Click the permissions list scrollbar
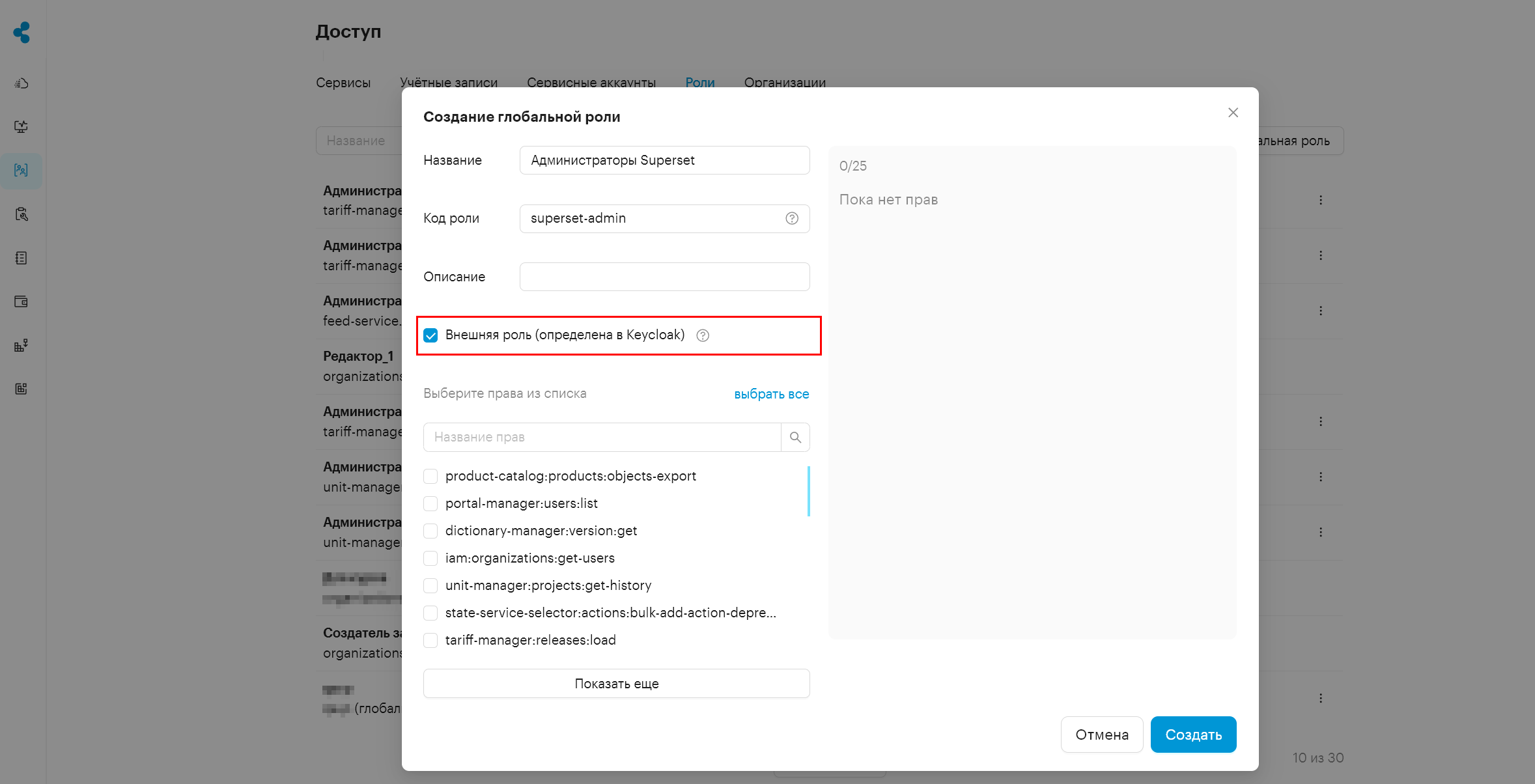This screenshot has height=784, width=1535. tap(808, 491)
